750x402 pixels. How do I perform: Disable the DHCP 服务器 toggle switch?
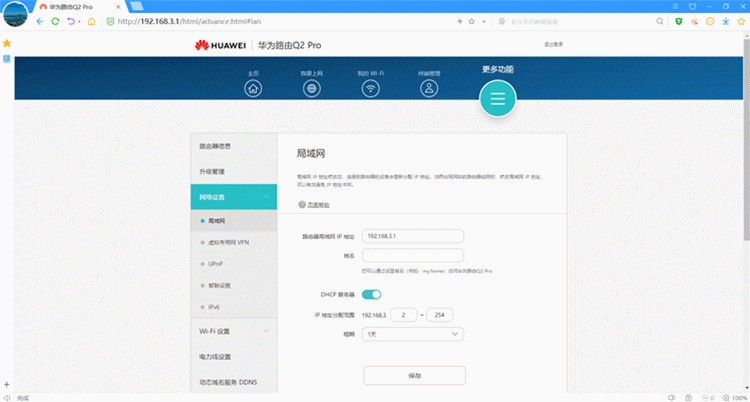point(371,294)
